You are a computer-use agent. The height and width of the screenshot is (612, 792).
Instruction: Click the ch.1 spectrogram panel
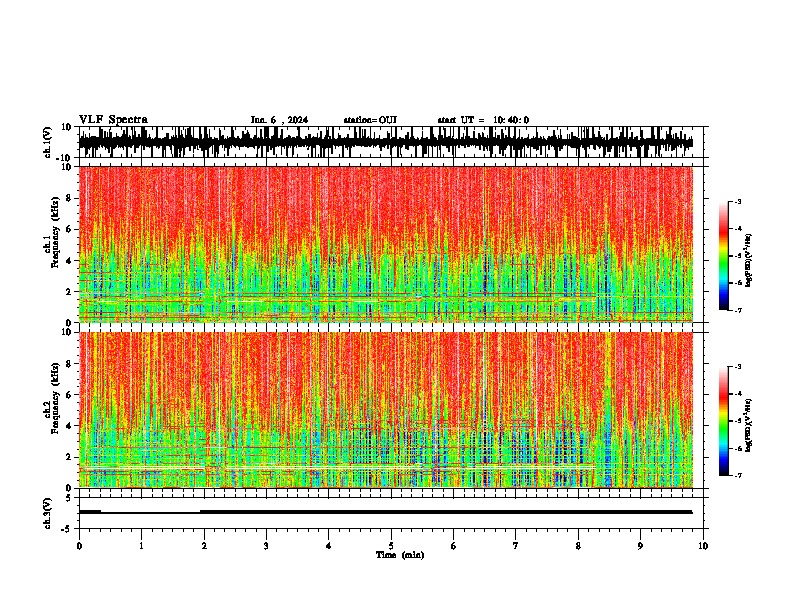pos(386,244)
